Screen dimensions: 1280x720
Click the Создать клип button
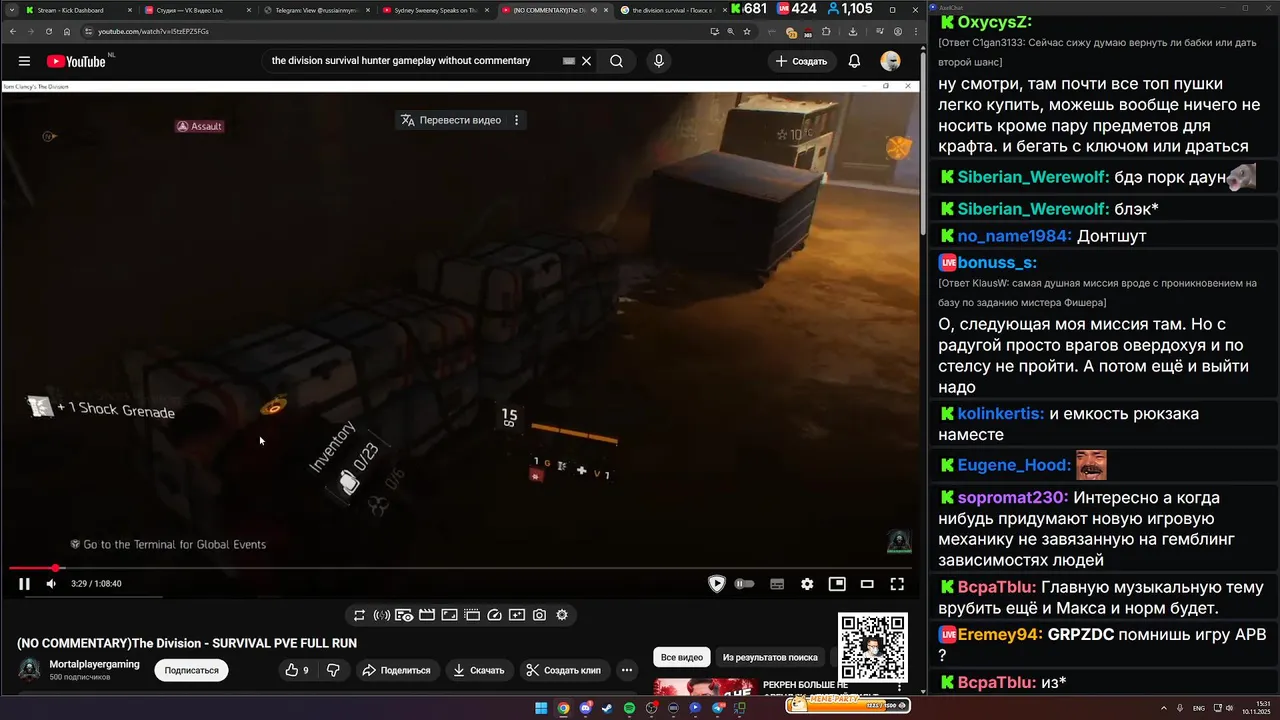[564, 670]
